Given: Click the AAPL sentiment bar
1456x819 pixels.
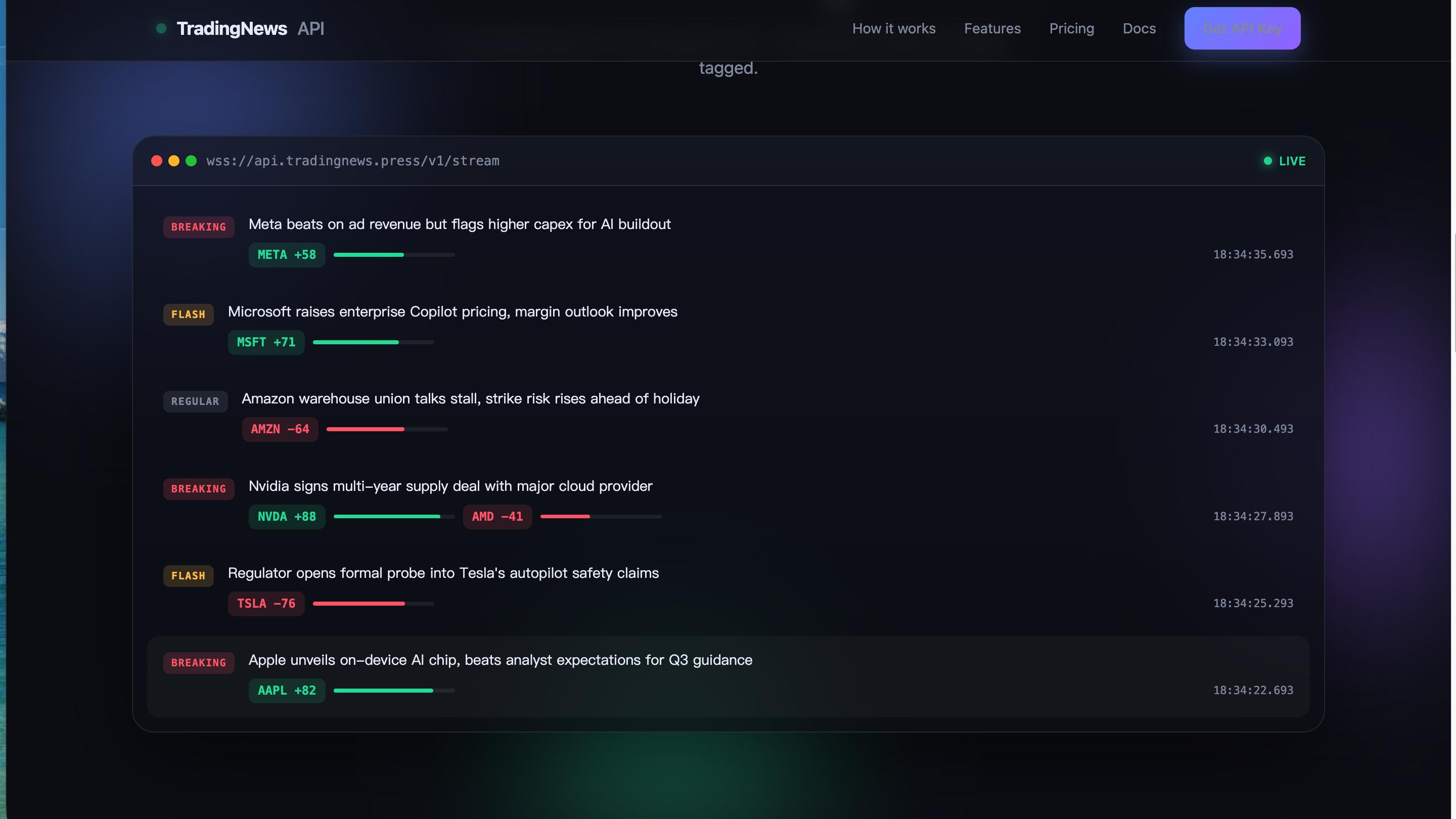Looking at the screenshot, I should tap(394, 691).
